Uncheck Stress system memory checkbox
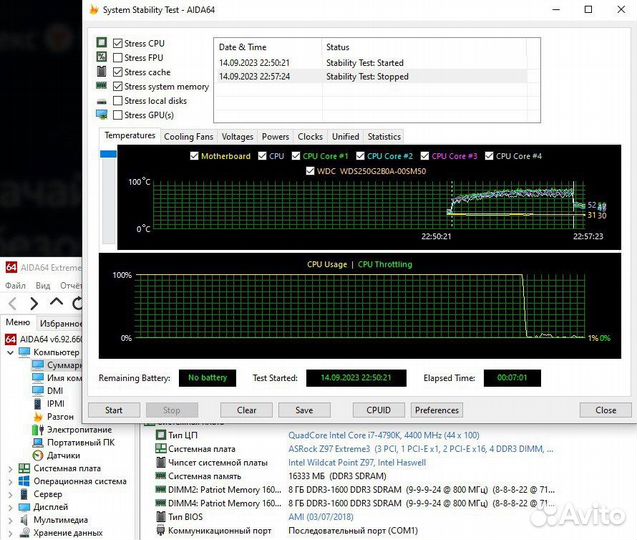 click(x=118, y=86)
